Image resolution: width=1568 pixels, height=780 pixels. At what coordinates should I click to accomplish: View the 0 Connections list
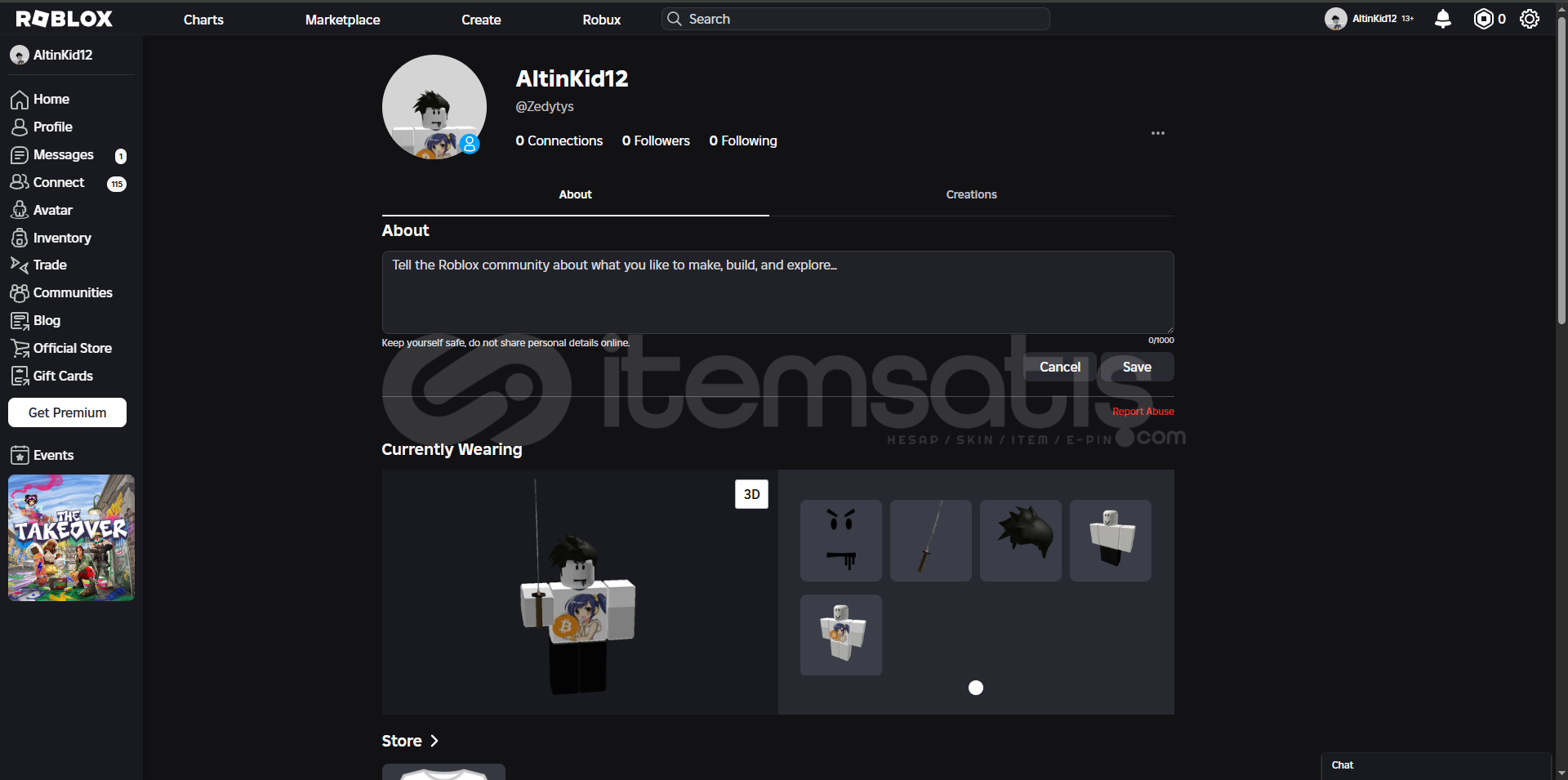pyautogui.click(x=559, y=140)
